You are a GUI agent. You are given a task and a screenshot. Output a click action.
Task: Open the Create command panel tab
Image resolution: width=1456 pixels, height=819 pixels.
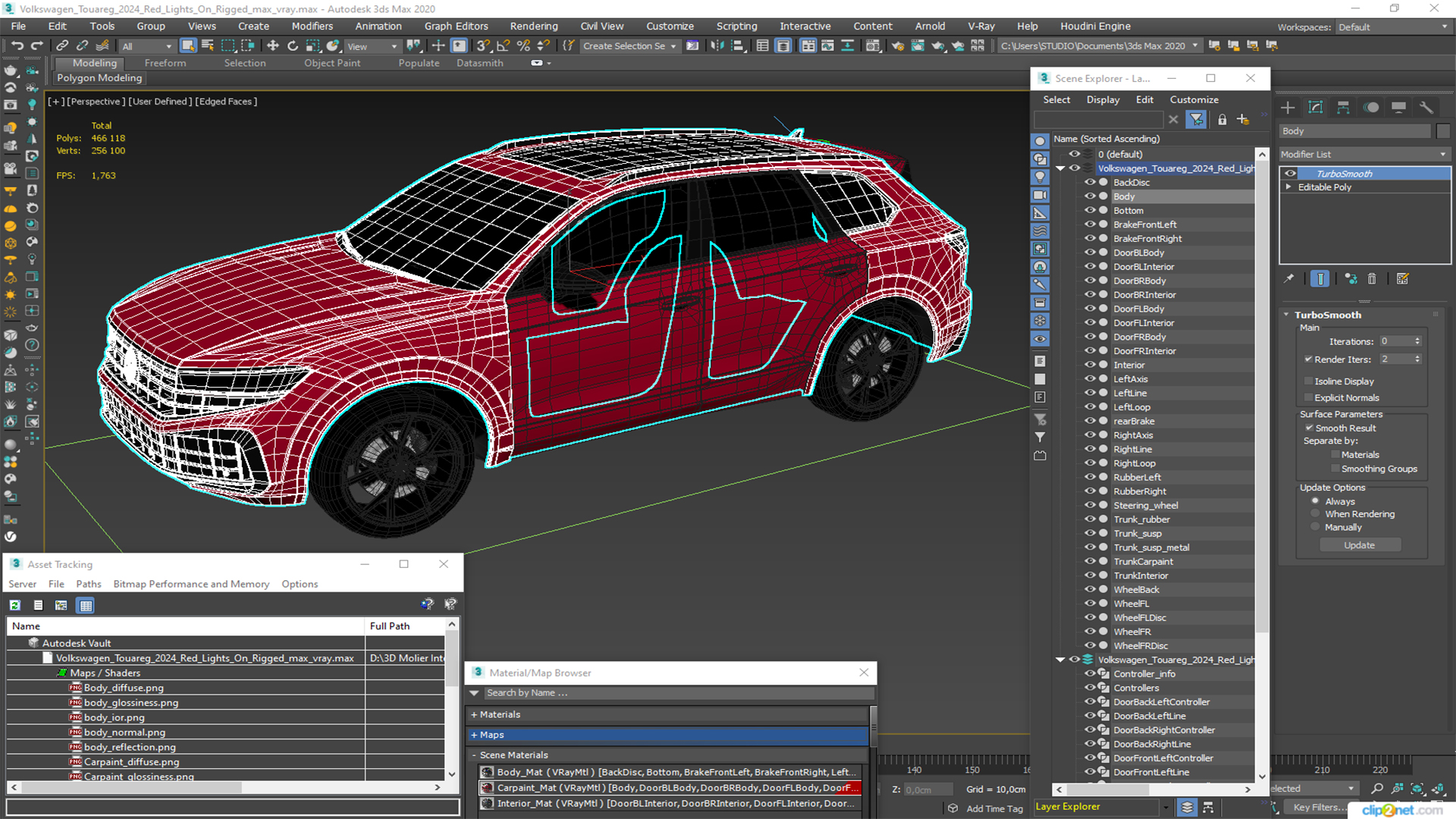click(x=1288, y=108)
